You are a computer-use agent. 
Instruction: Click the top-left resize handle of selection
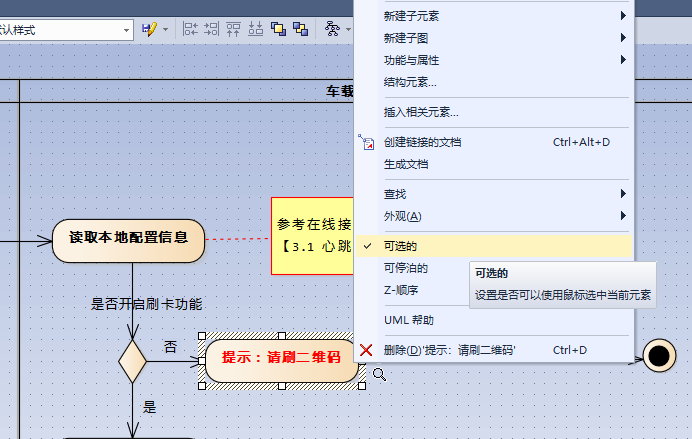202,336
